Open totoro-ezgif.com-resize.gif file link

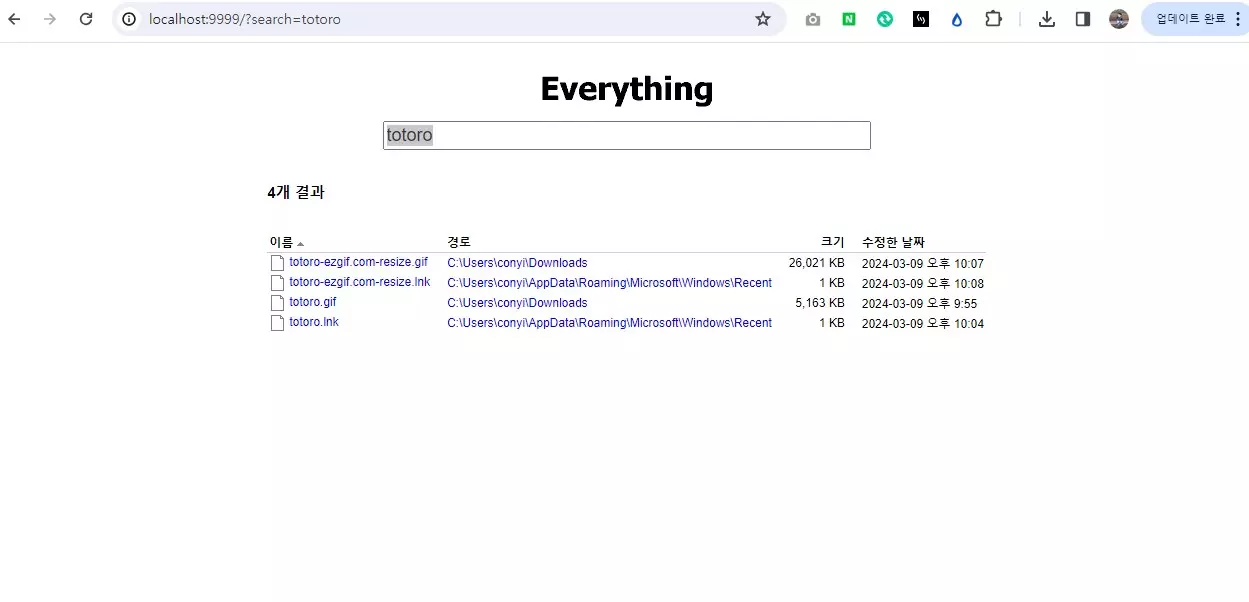358,262
